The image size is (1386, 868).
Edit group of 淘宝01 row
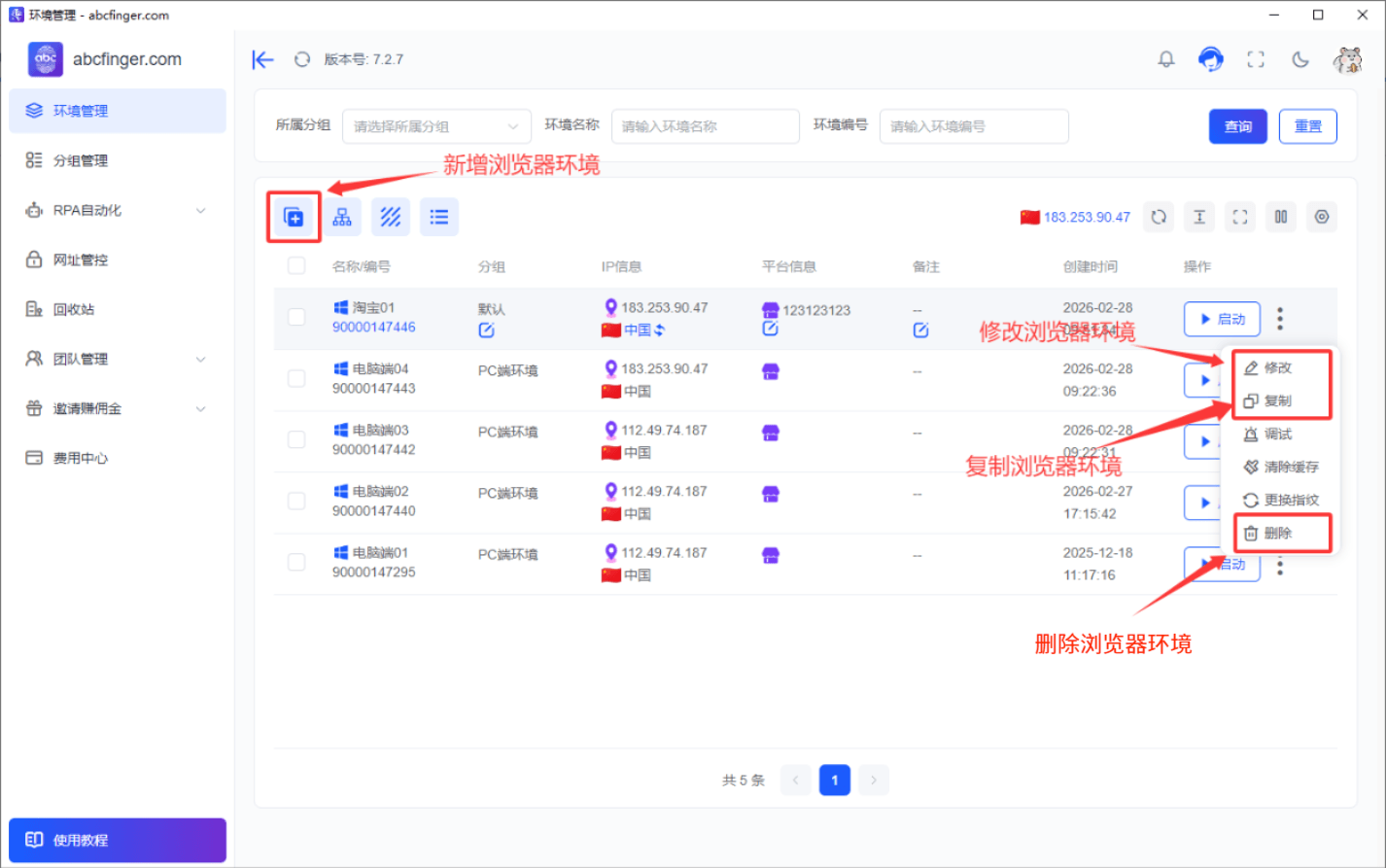pyautogui.click(x=487, y=330)
